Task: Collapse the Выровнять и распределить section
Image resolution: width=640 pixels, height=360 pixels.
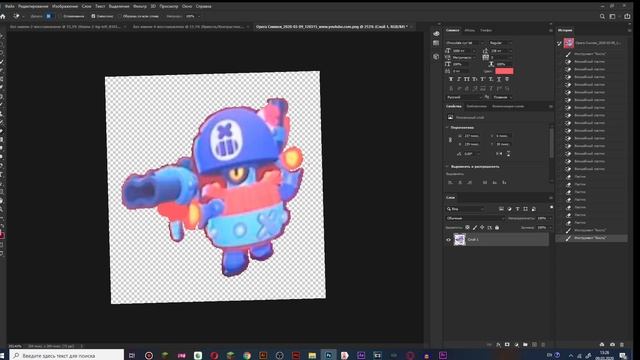Action: [x=447, y=167]
